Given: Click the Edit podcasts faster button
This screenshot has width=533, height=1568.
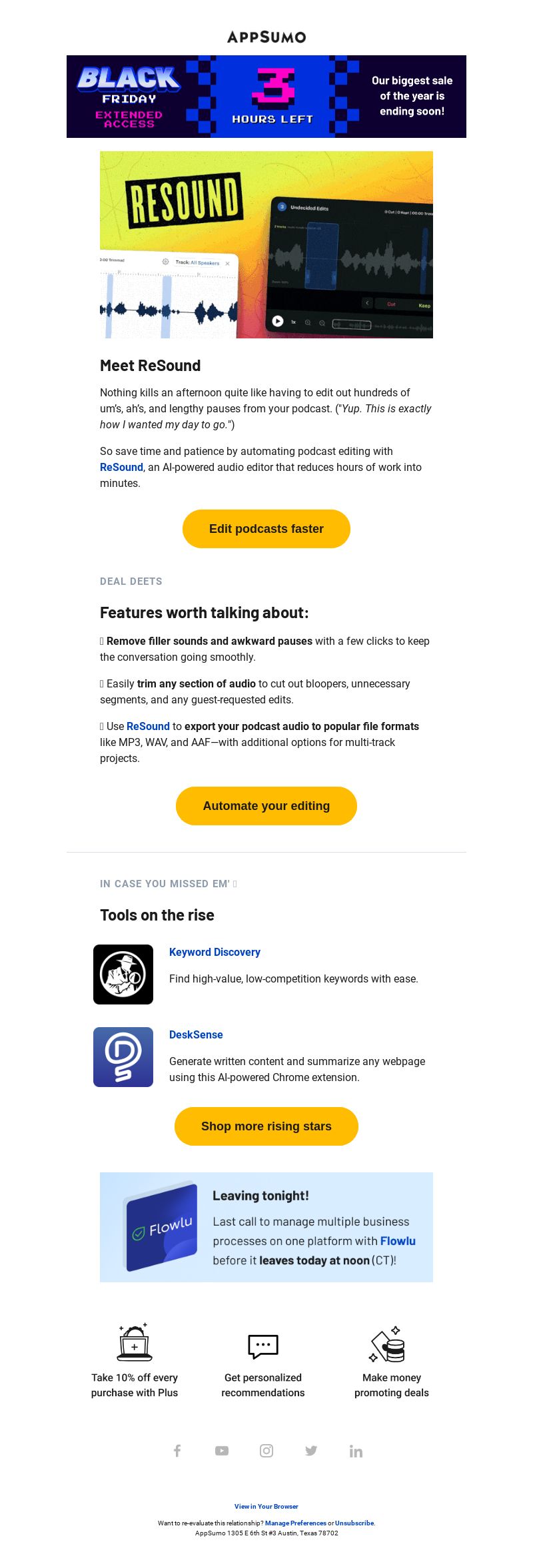Looking at the screenshot, I should pyautogui.click(x=266, y=529).
